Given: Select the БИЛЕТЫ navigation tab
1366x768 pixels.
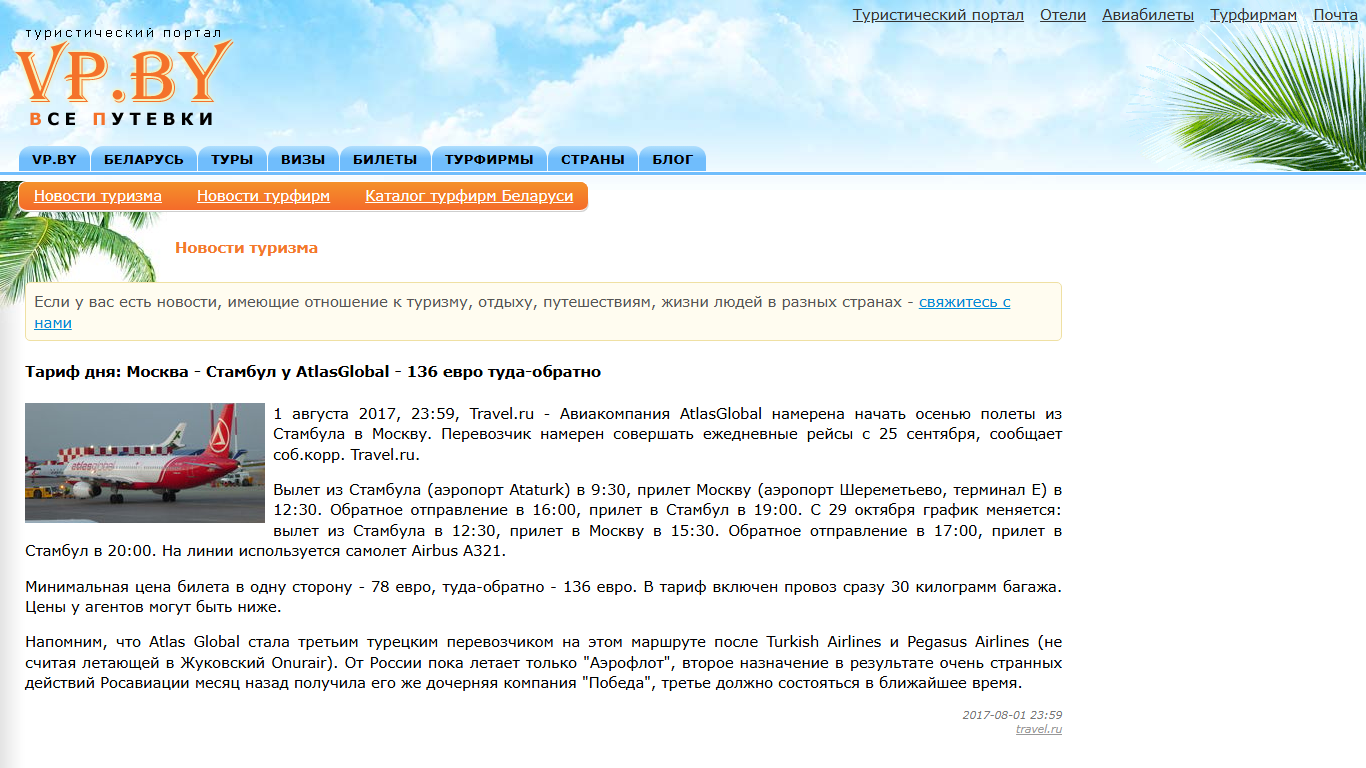Looking at the screenshot, I should click(385, 159).
